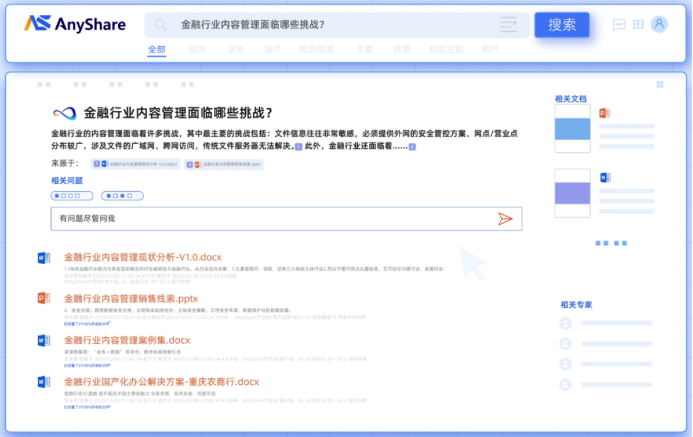Open the messages chat bubble icon
The width and height of the screenshot is (693, 437).
619,25
